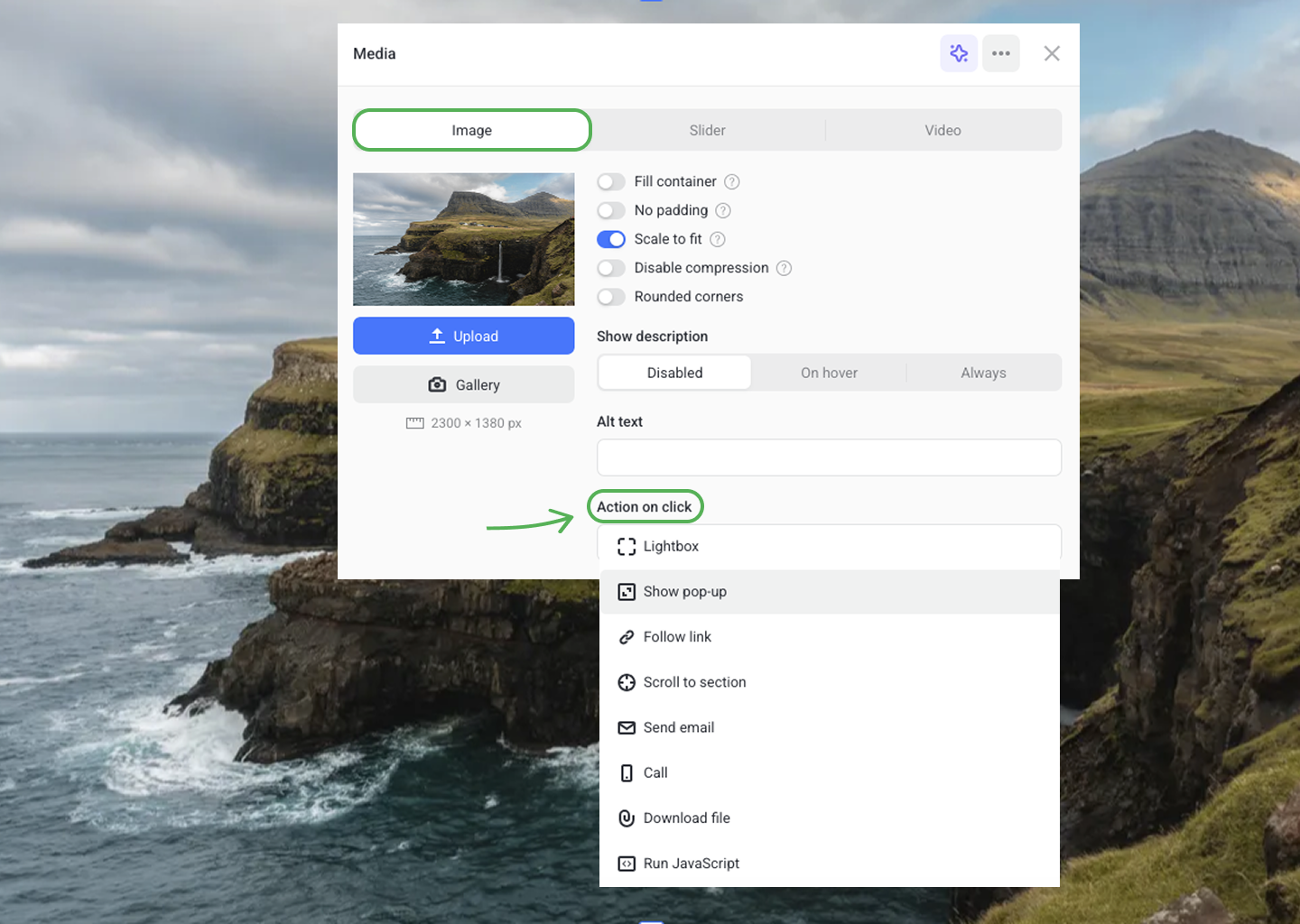
Task: Click into the Alt text field
Action: pos(828,457)
